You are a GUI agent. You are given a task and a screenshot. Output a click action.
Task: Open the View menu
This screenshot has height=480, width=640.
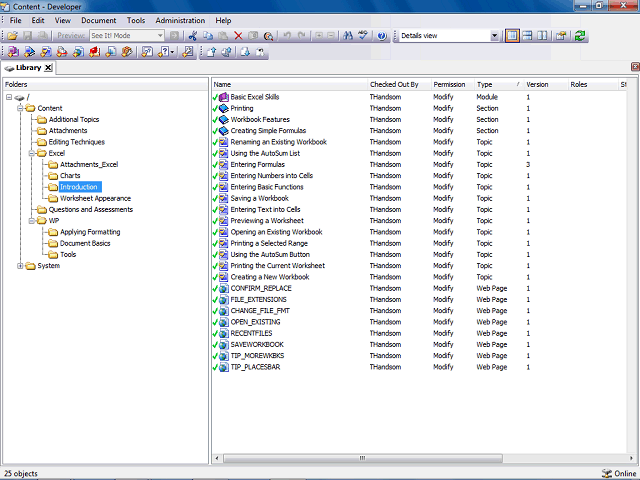[63, 20]
